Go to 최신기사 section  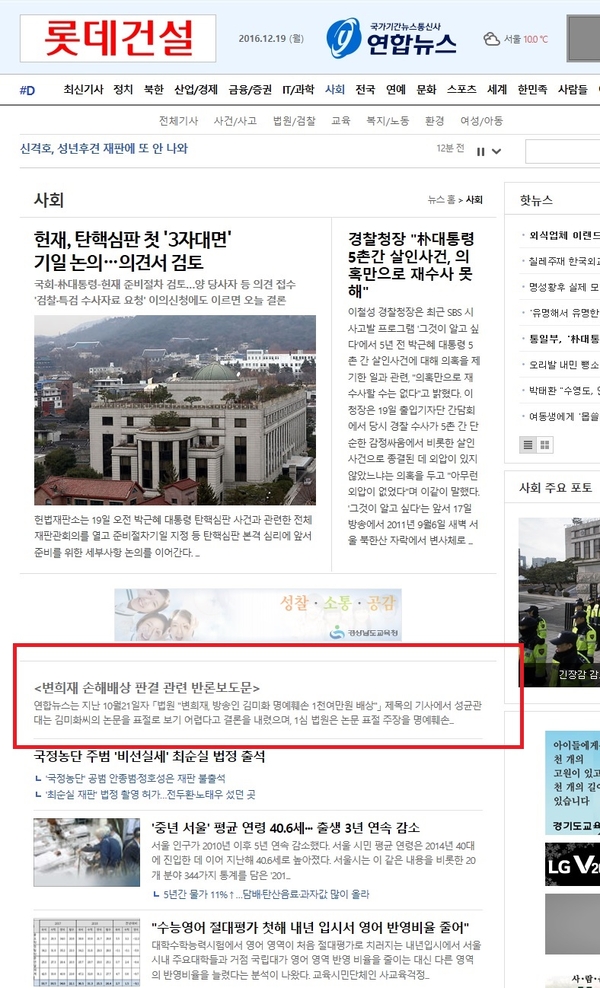[83, 89]
